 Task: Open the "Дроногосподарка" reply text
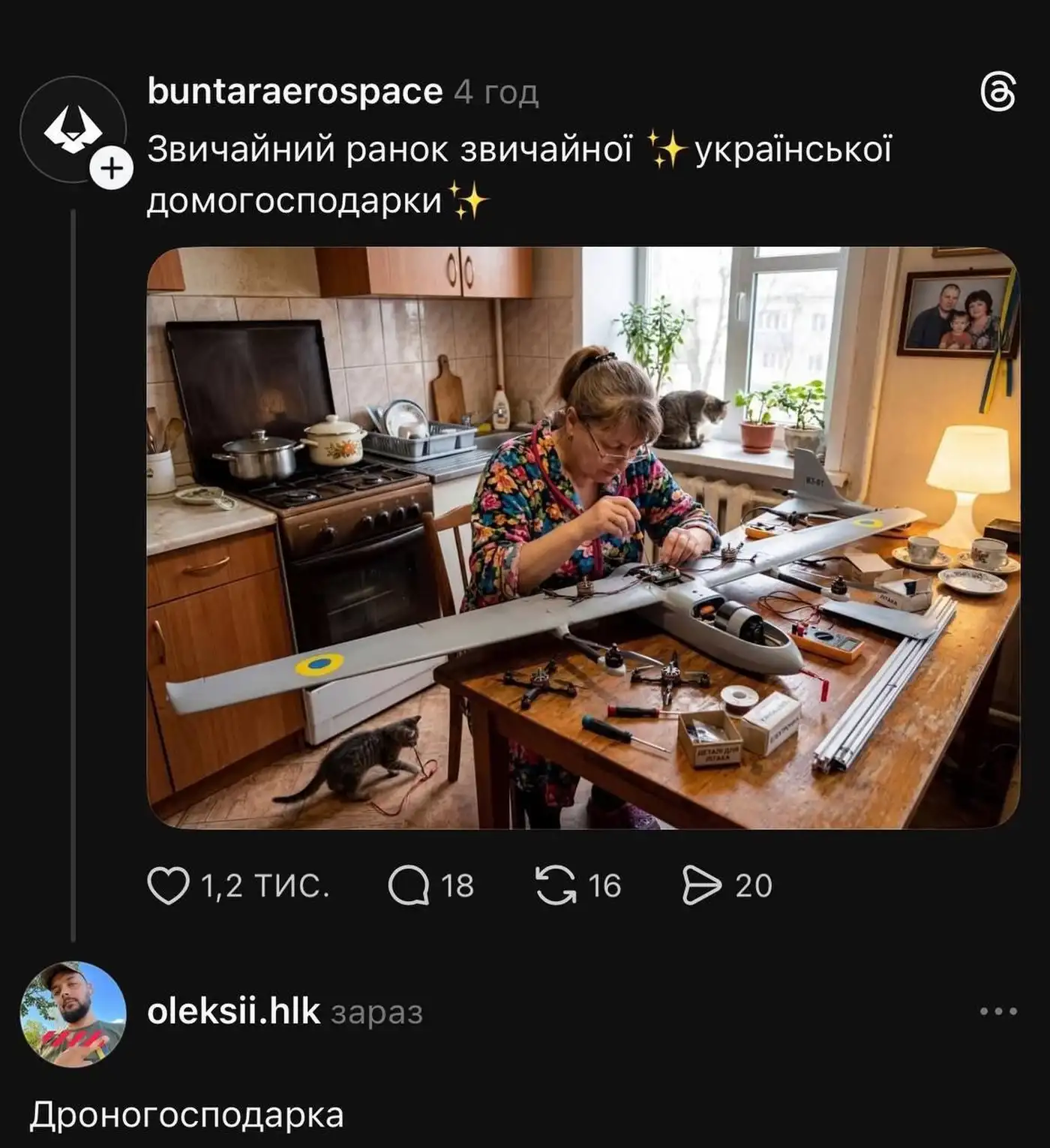pos(187,1116)
